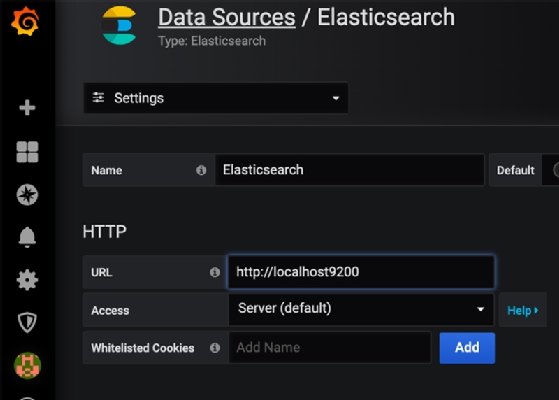Open Configuration via the gear icon
This screenshot has height=400, width=559.
pyautogui.click(x=27, y=280)
